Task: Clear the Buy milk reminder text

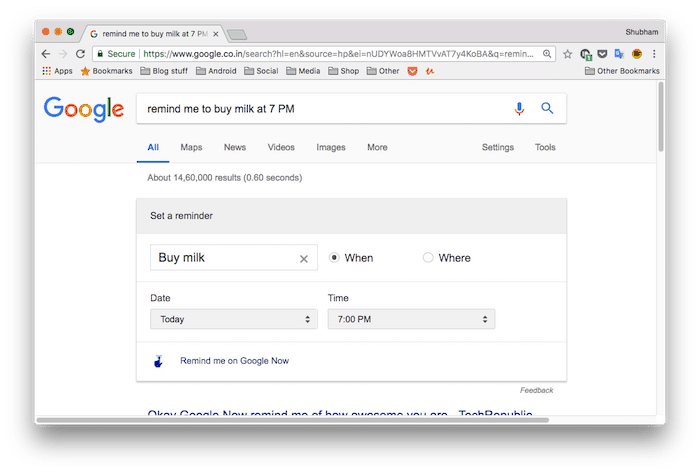Action: [x=304, y=259]
